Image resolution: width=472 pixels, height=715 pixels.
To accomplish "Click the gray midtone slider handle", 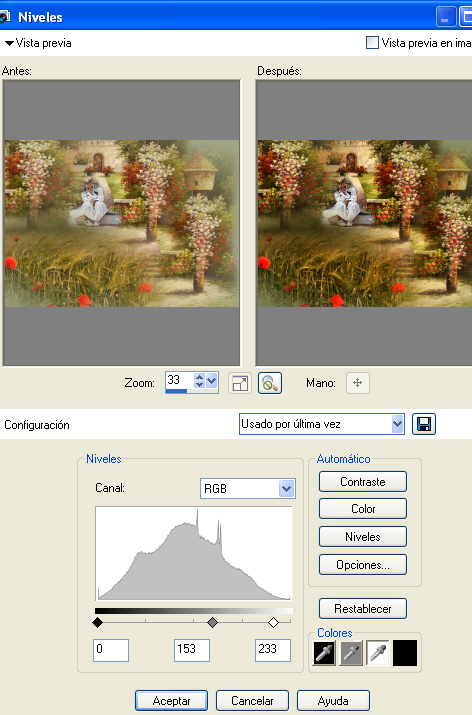I will [x=213, y=622].
